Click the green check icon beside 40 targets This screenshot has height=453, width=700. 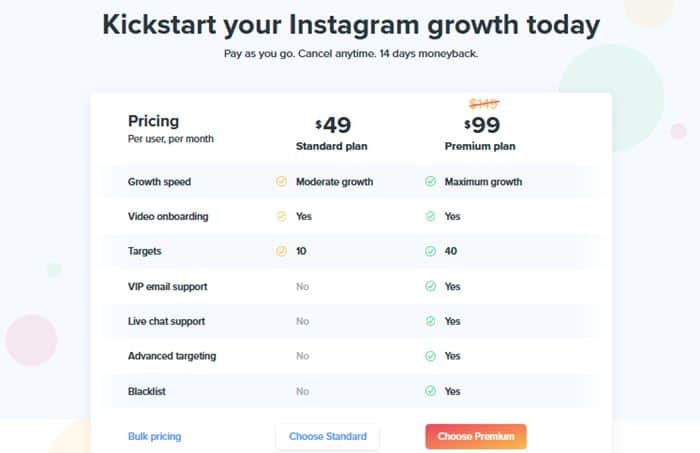coord(430,251)
